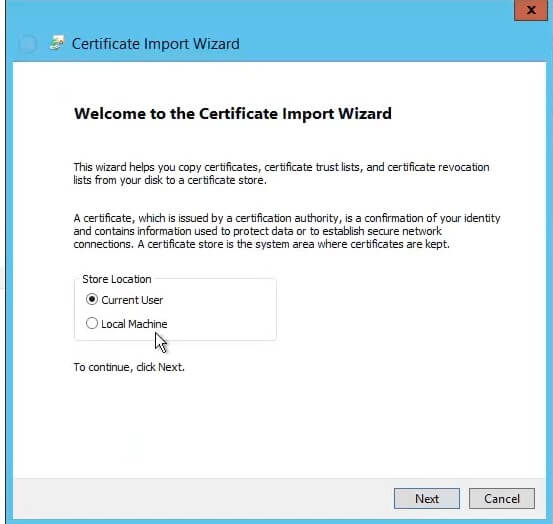Click the Cancel button
Viewport: 553px width, 524px height.
(502, 499)
